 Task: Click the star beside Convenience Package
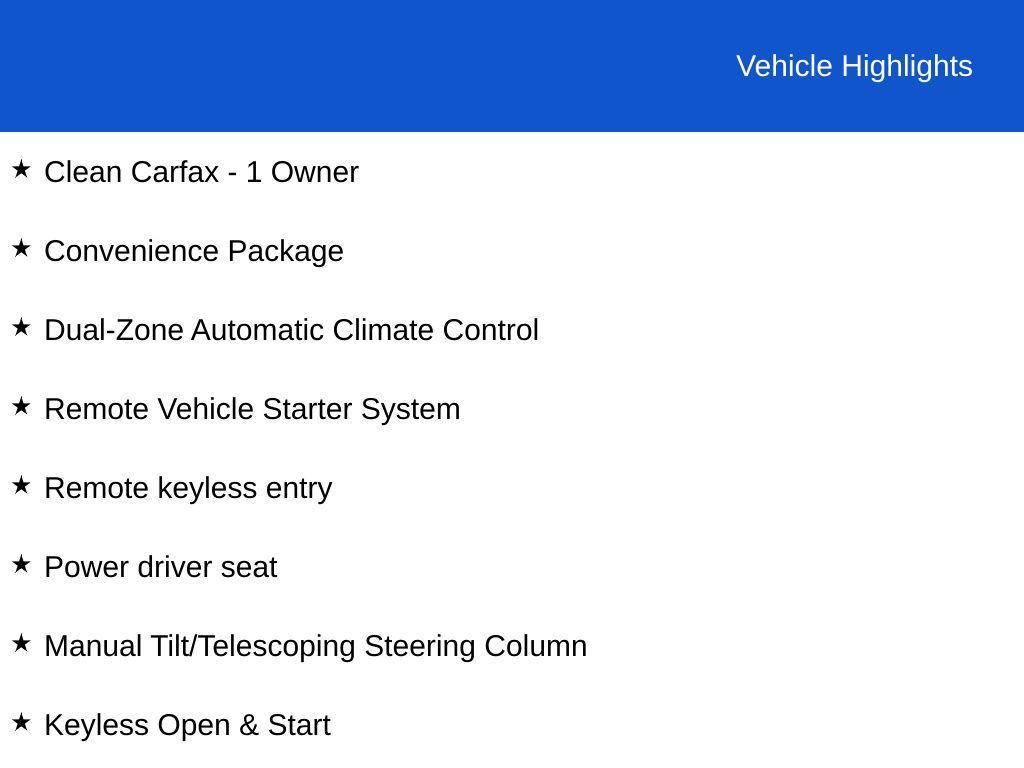tap(21, 249)
